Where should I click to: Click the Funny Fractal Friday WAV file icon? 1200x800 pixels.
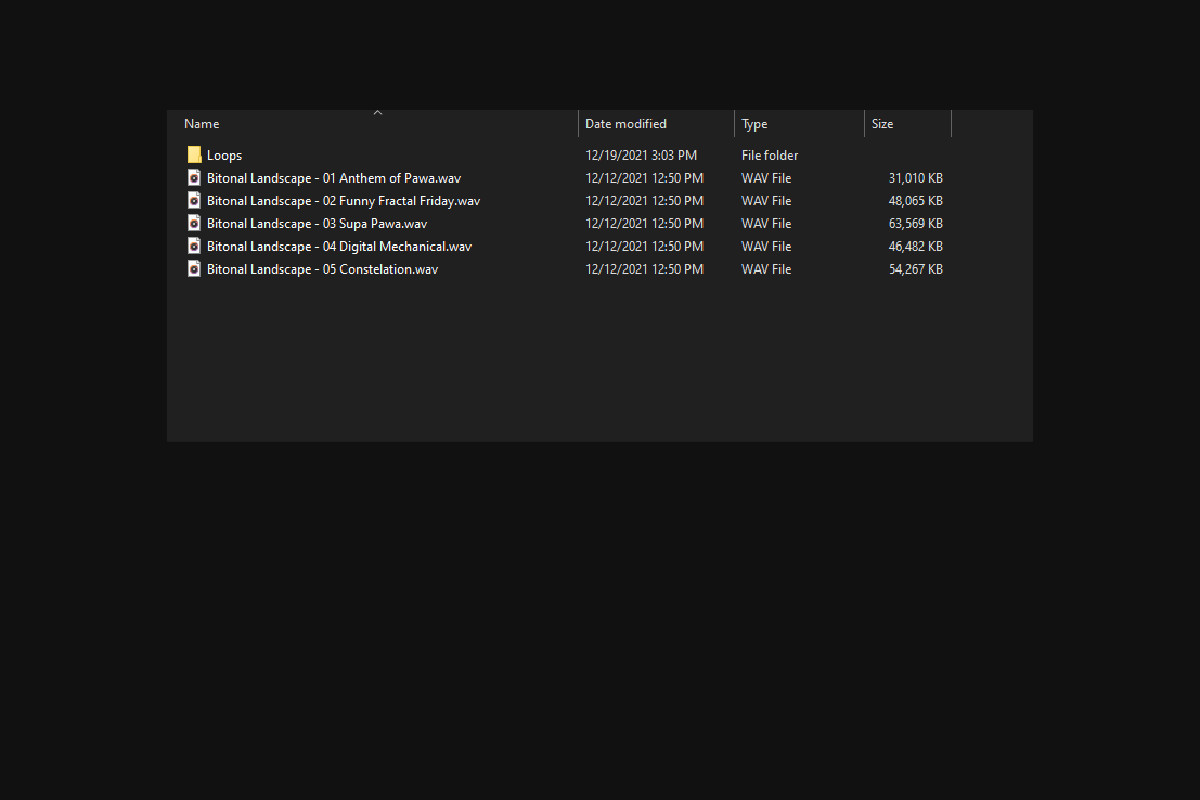[194, 201]
